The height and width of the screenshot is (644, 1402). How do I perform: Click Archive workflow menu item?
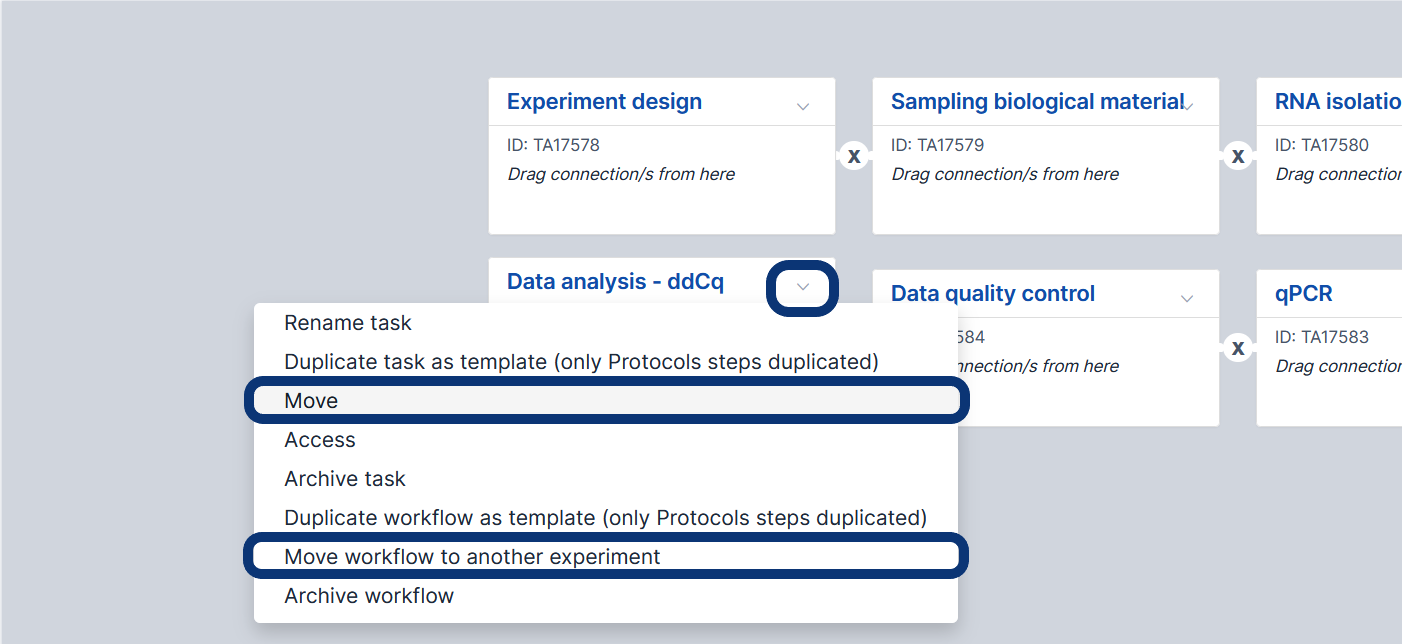click(x=369, y=596)
